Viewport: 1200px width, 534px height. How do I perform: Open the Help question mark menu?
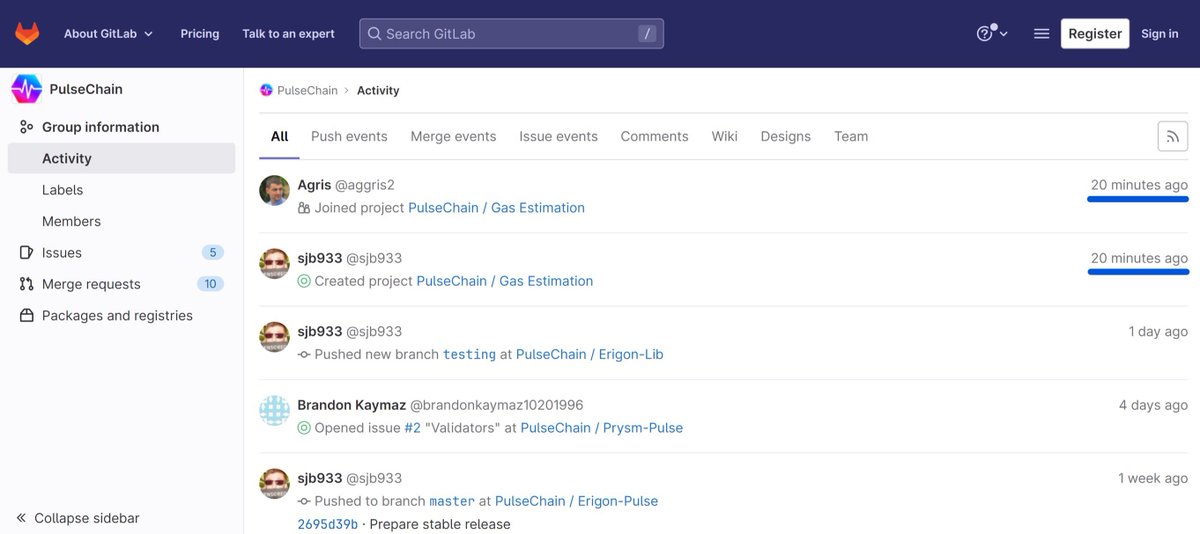click(992, 33)
